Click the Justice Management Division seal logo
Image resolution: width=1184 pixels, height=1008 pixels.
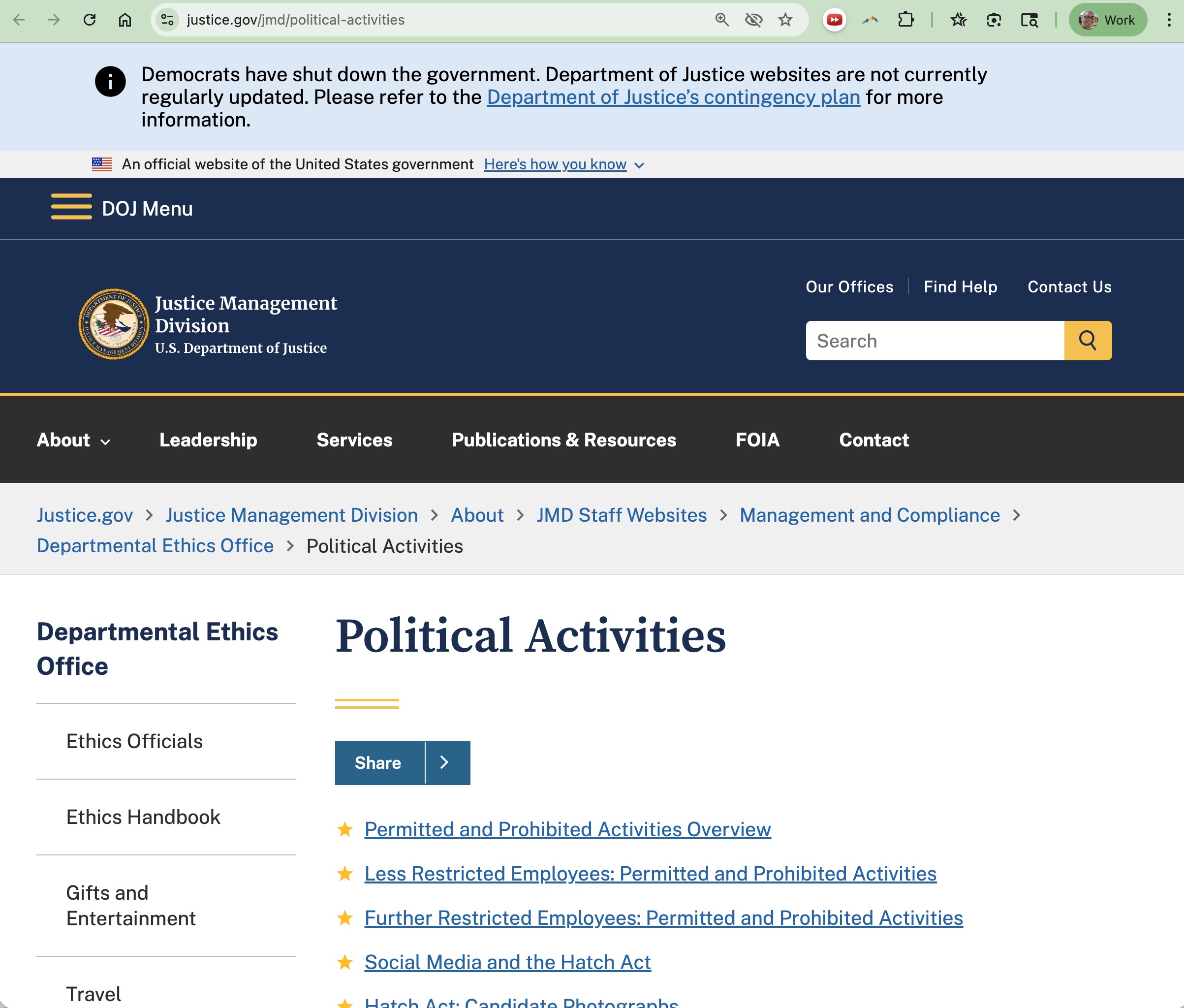[x=113, y=324]
